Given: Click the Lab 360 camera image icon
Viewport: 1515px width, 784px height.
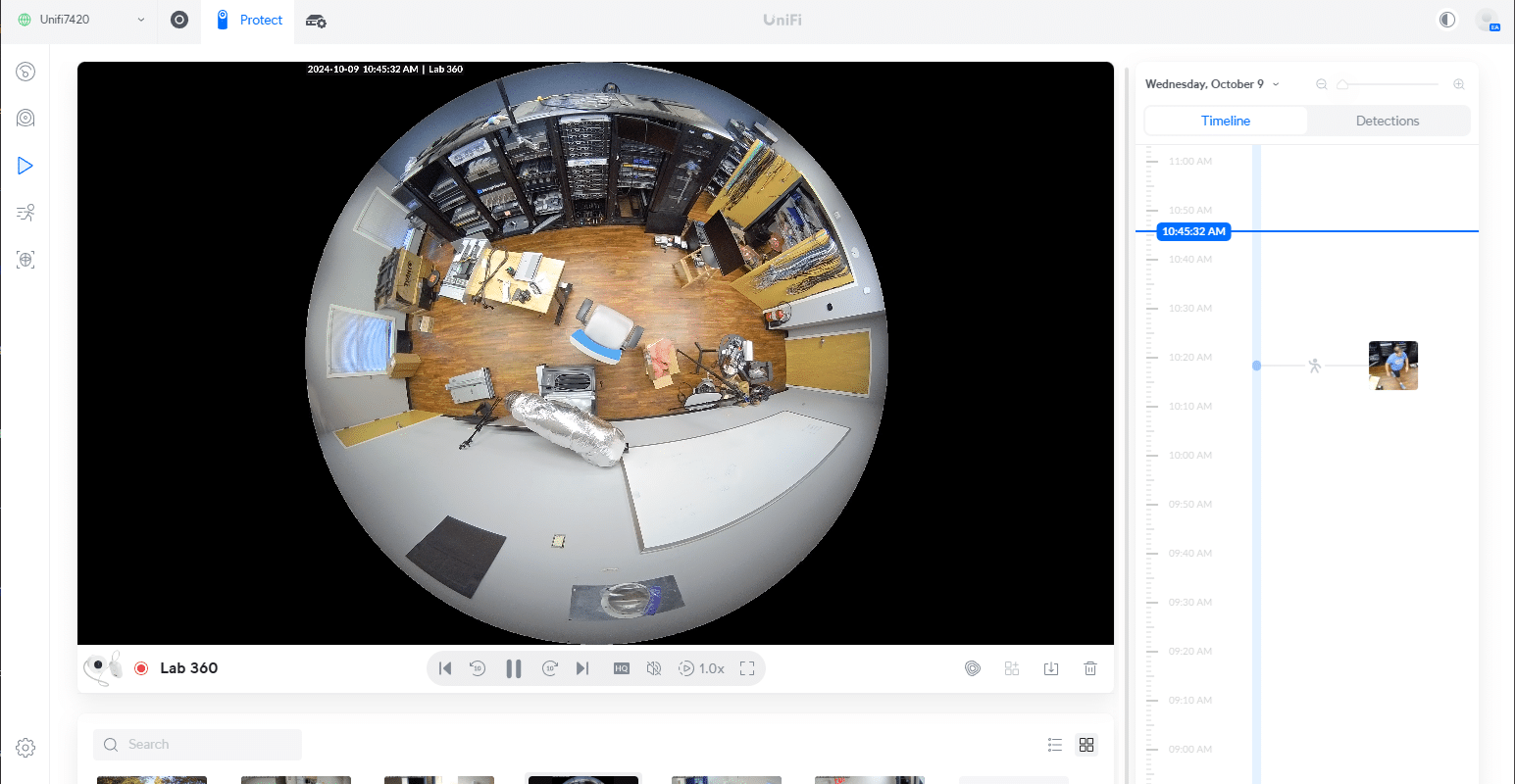Looking at the screenshot, I should pos(103,668).
